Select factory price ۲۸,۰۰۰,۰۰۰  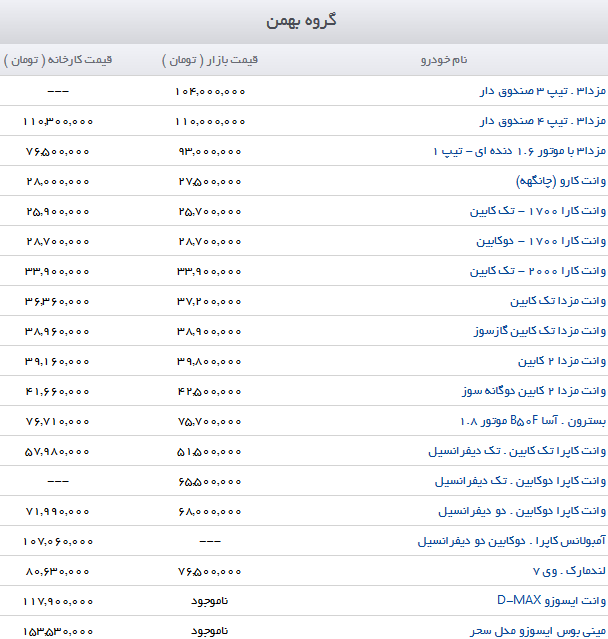[x=57, y=181]
